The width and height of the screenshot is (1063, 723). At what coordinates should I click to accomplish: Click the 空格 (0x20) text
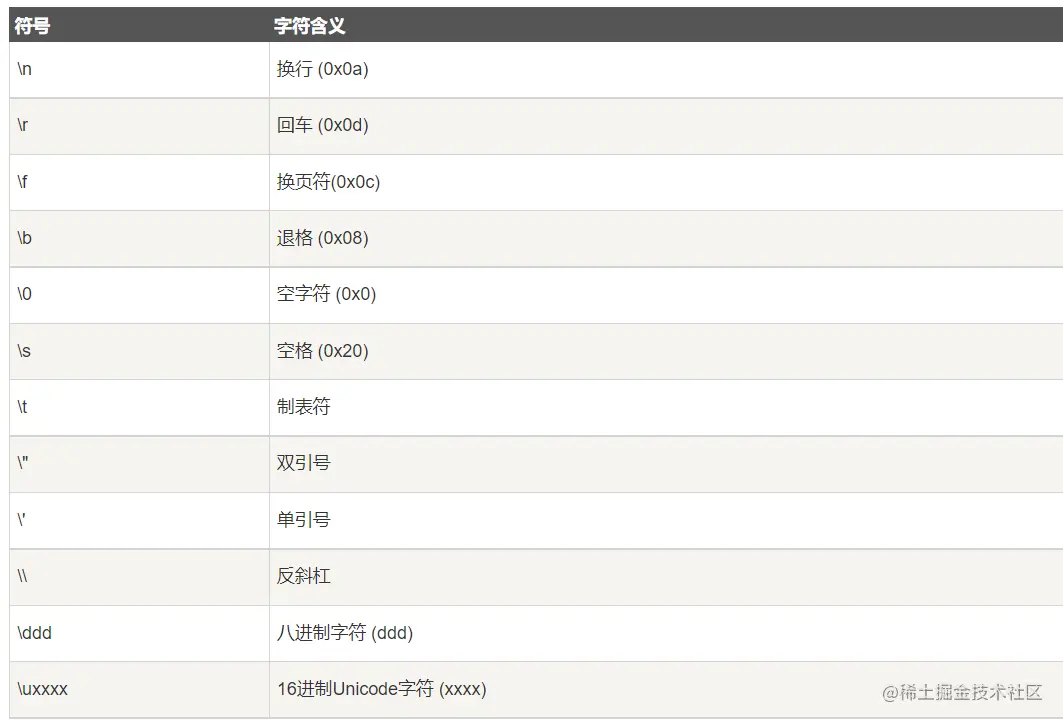click(323, 351)
